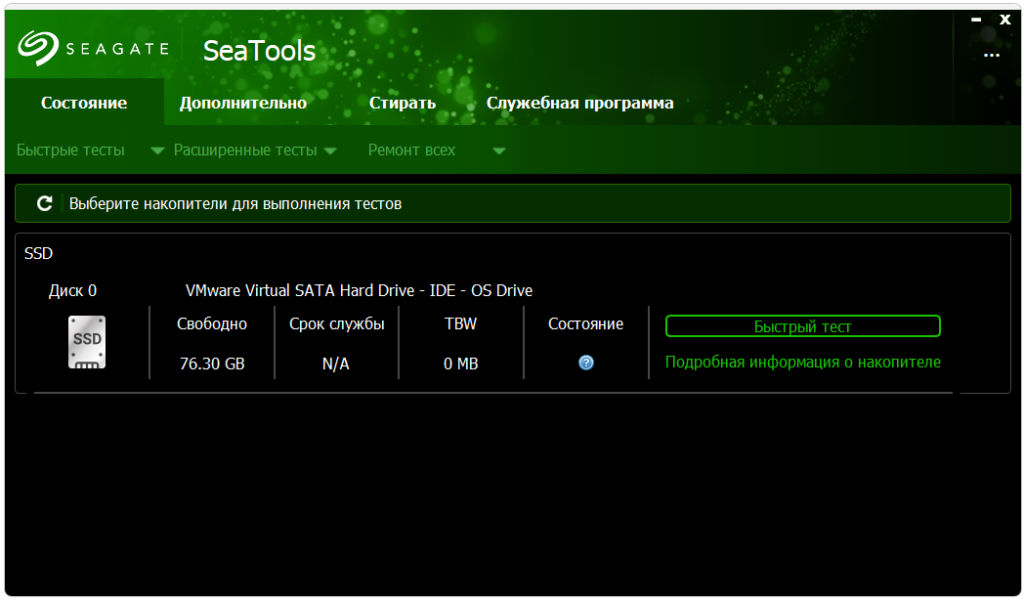The image size is (1024, 600).
Task: Click the blue question mark status icon
Action: [x=586, y=363]
